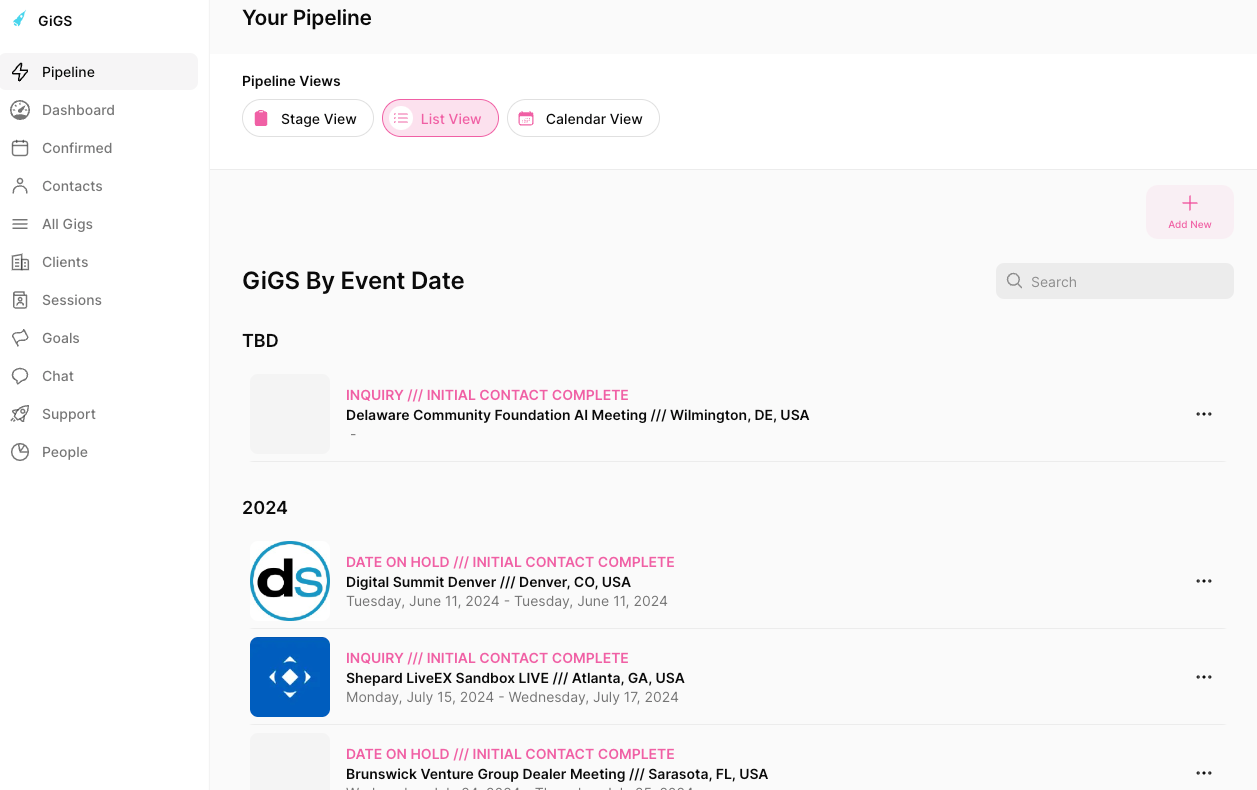This screenshot has width=1257, height=790.
Task: Open Chat via its speech bubble icon
Action: 20,376
